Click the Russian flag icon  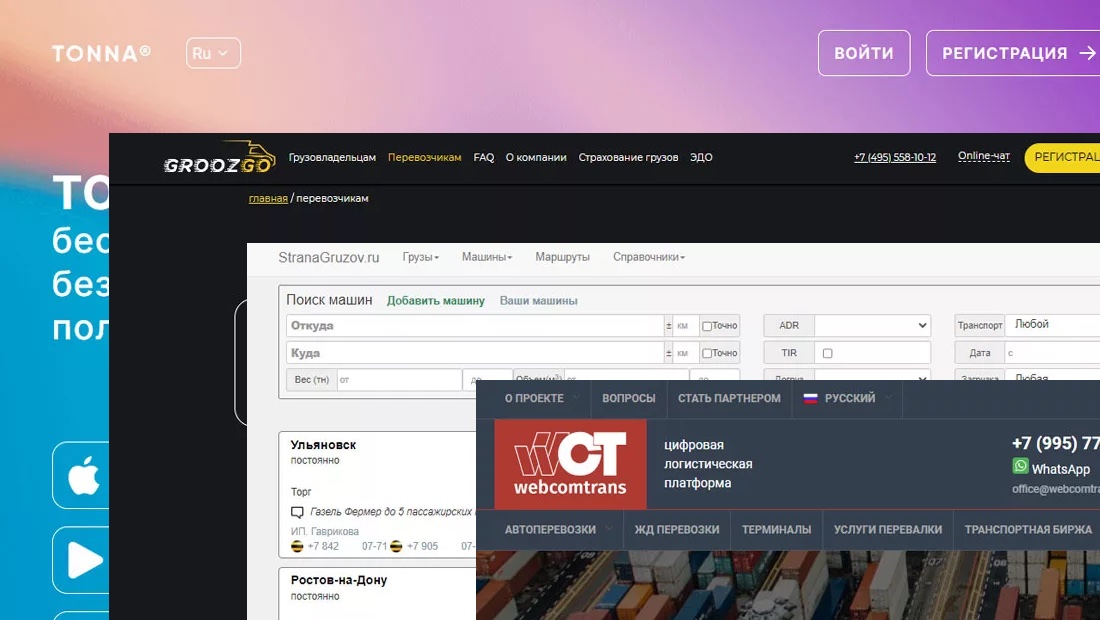click(811, 398)
